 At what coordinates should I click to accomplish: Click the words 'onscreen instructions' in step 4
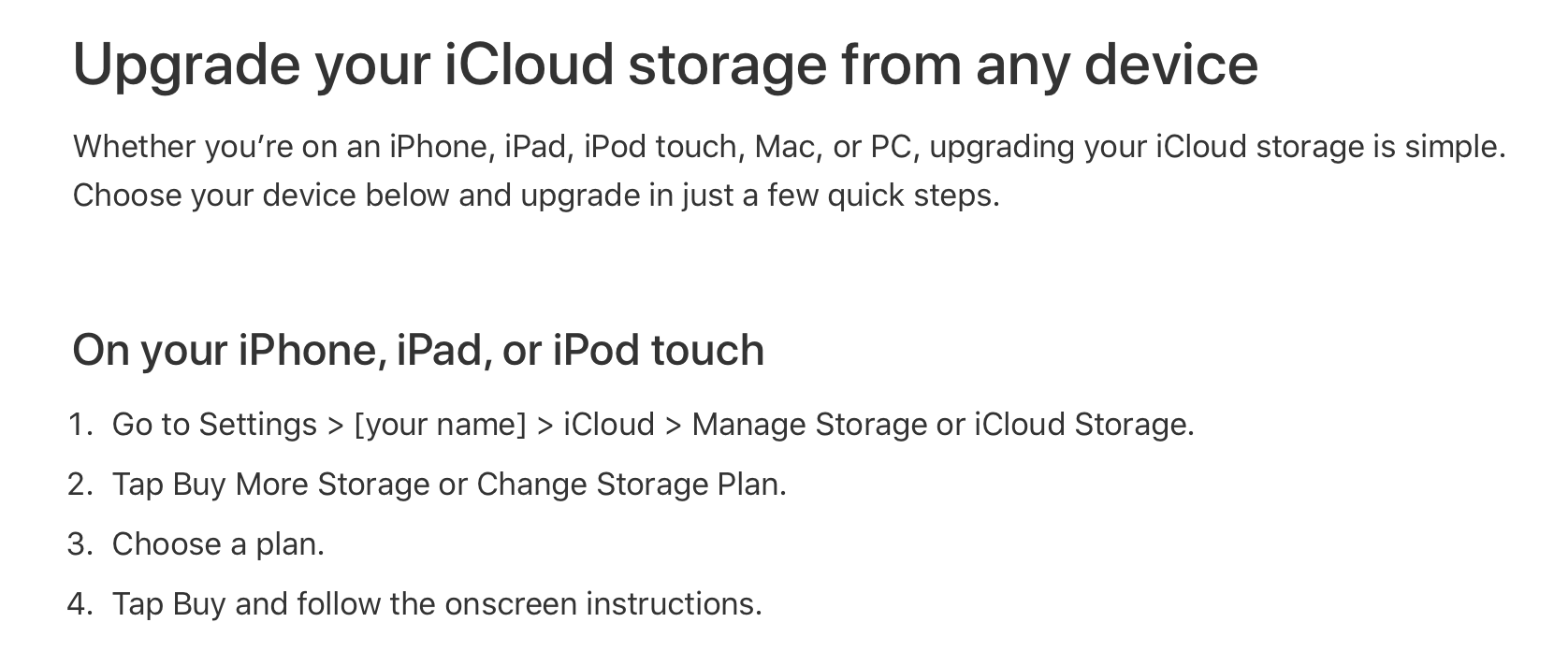(603, 604)
